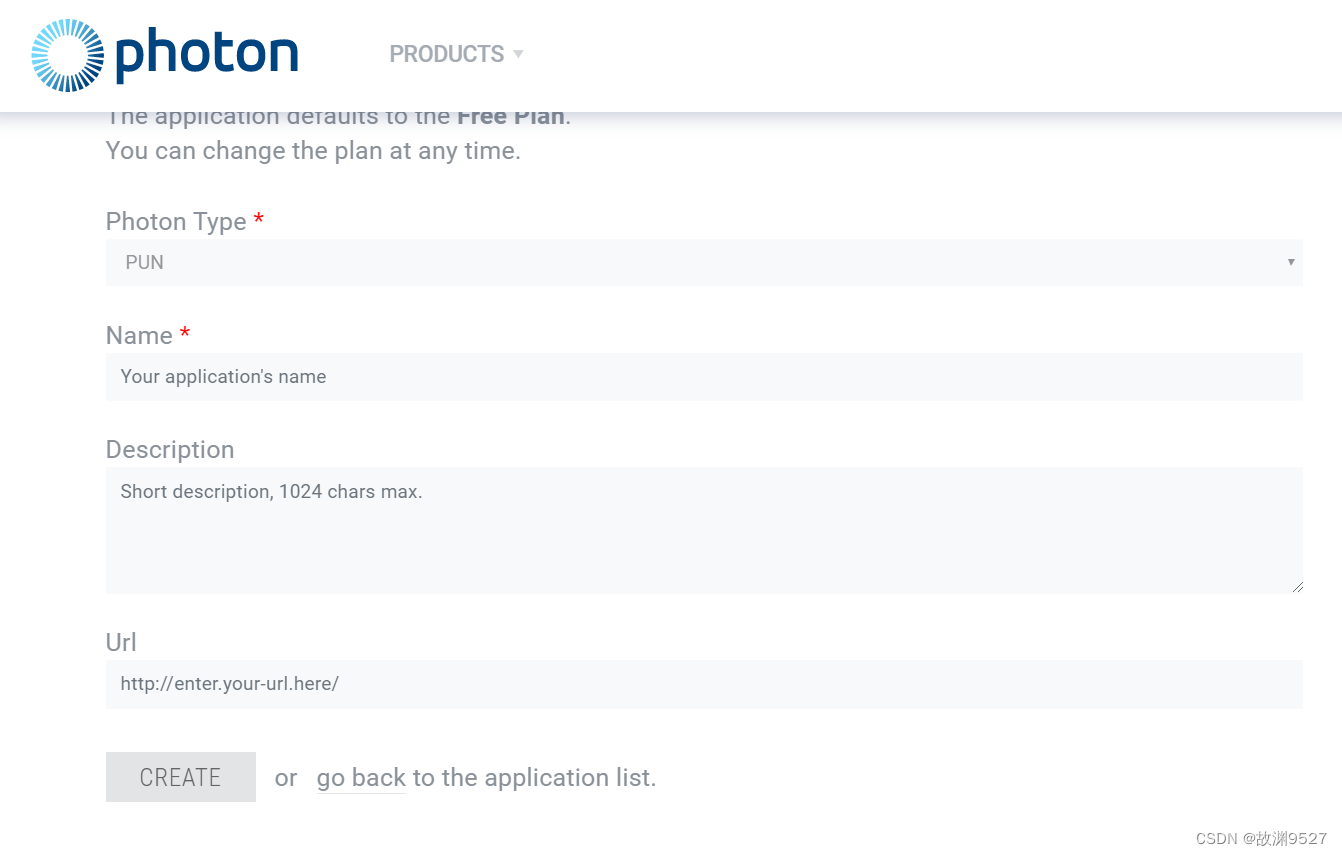Click the Description textarea resize handle

pyautogui.click(x=1297, y=587)
